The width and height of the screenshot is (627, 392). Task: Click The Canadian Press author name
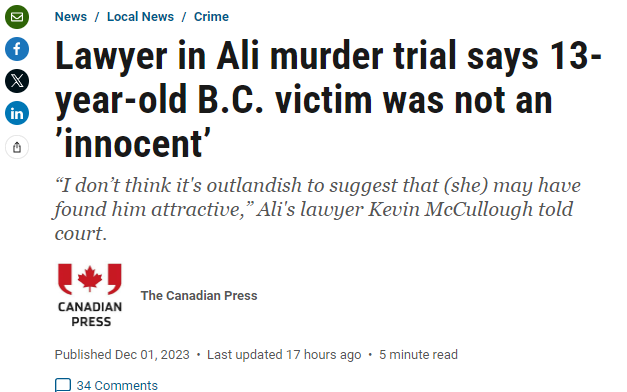199,296
